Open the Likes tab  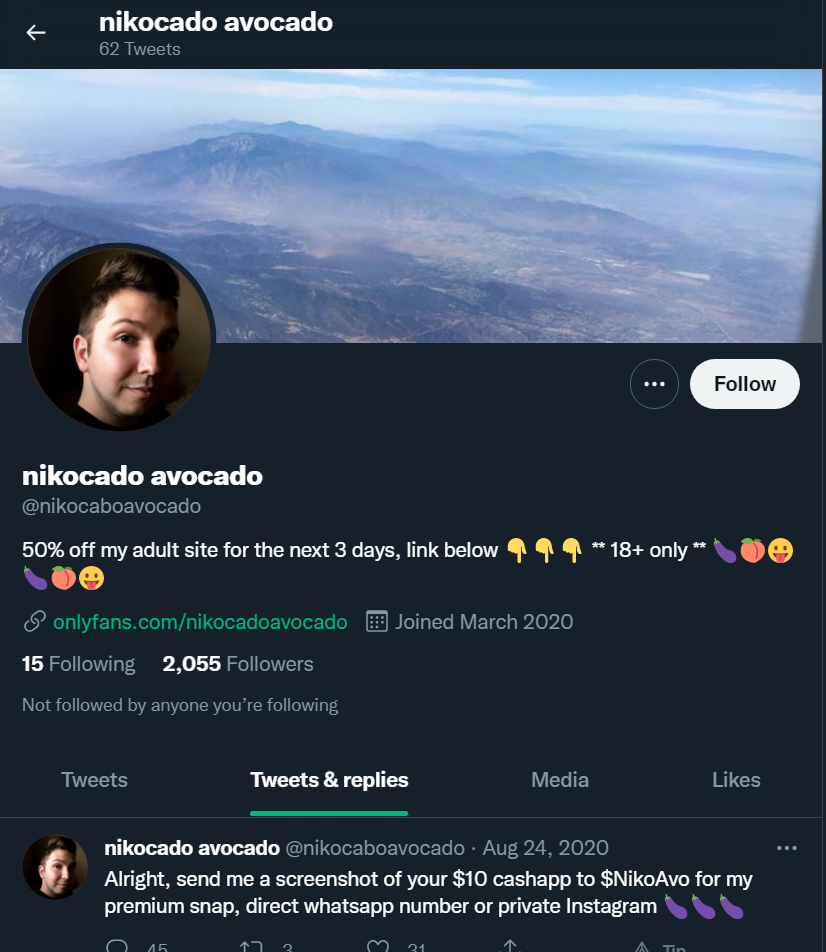pos(736,780)
